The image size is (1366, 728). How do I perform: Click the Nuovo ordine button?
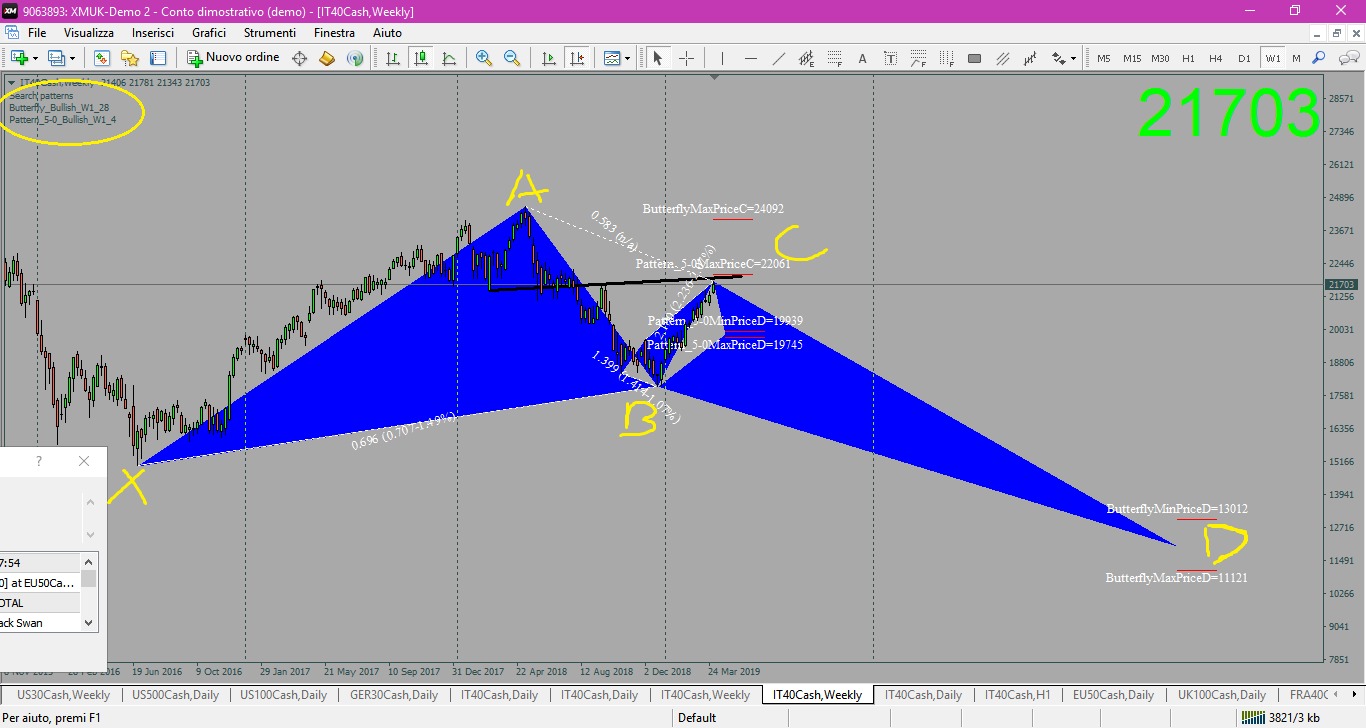(233, 58)
